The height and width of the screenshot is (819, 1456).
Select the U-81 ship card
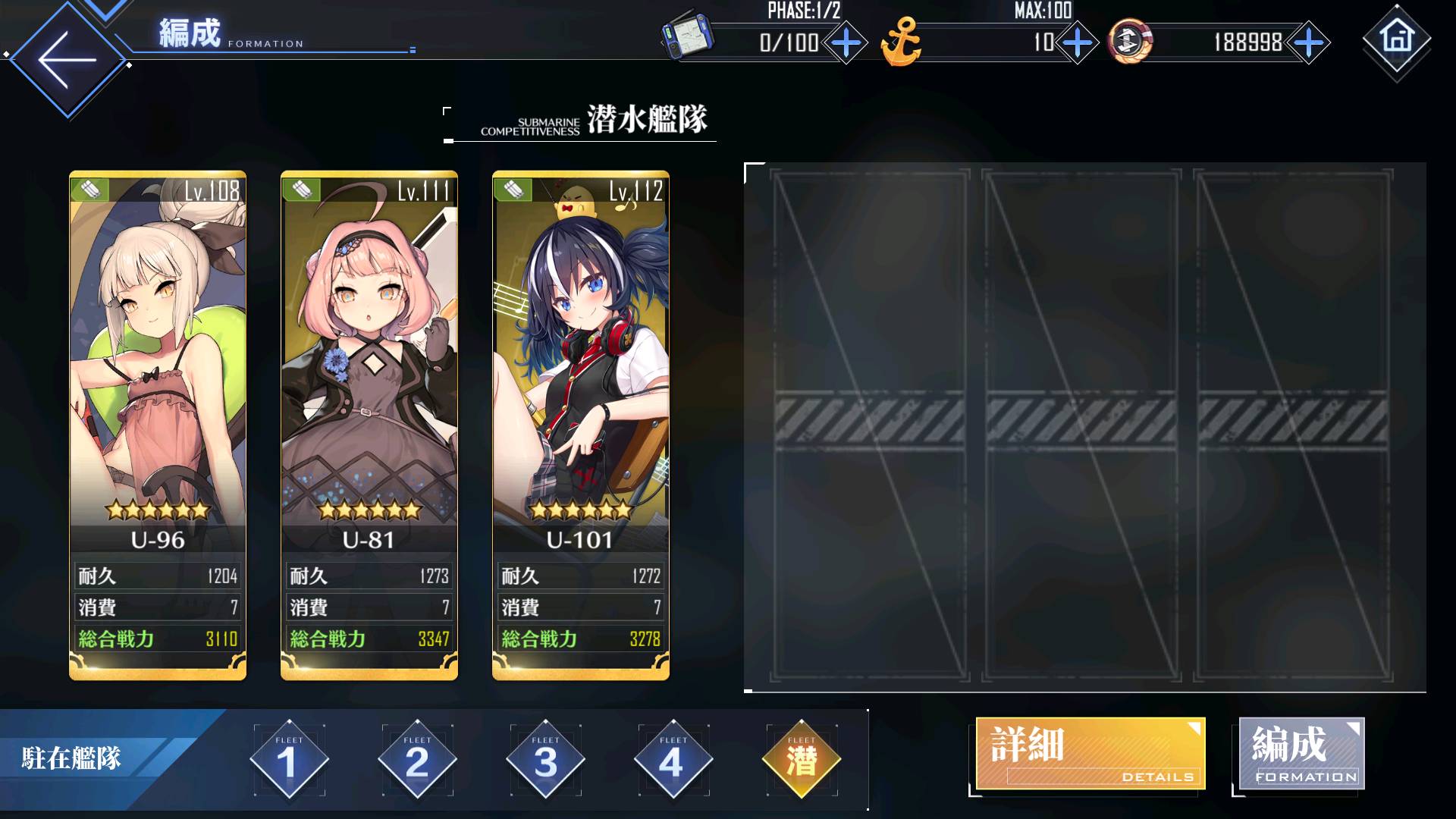[x=369, y=425]
